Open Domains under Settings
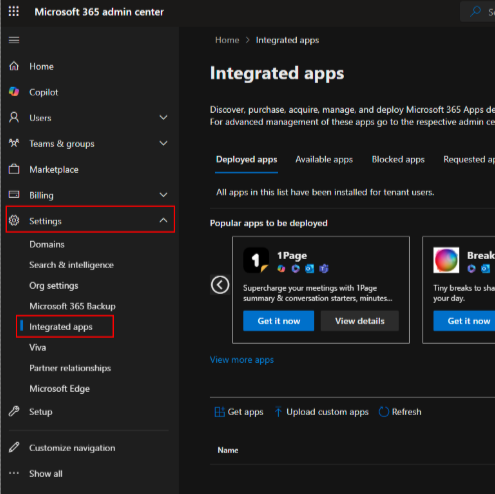 point(47,244)
